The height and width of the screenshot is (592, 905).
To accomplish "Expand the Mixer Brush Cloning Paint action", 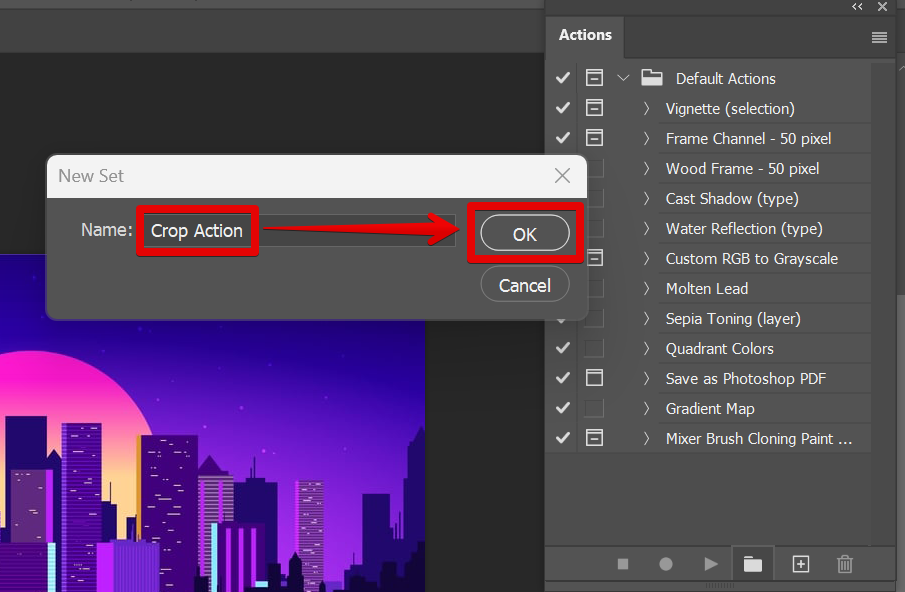I will click(646, 439).
